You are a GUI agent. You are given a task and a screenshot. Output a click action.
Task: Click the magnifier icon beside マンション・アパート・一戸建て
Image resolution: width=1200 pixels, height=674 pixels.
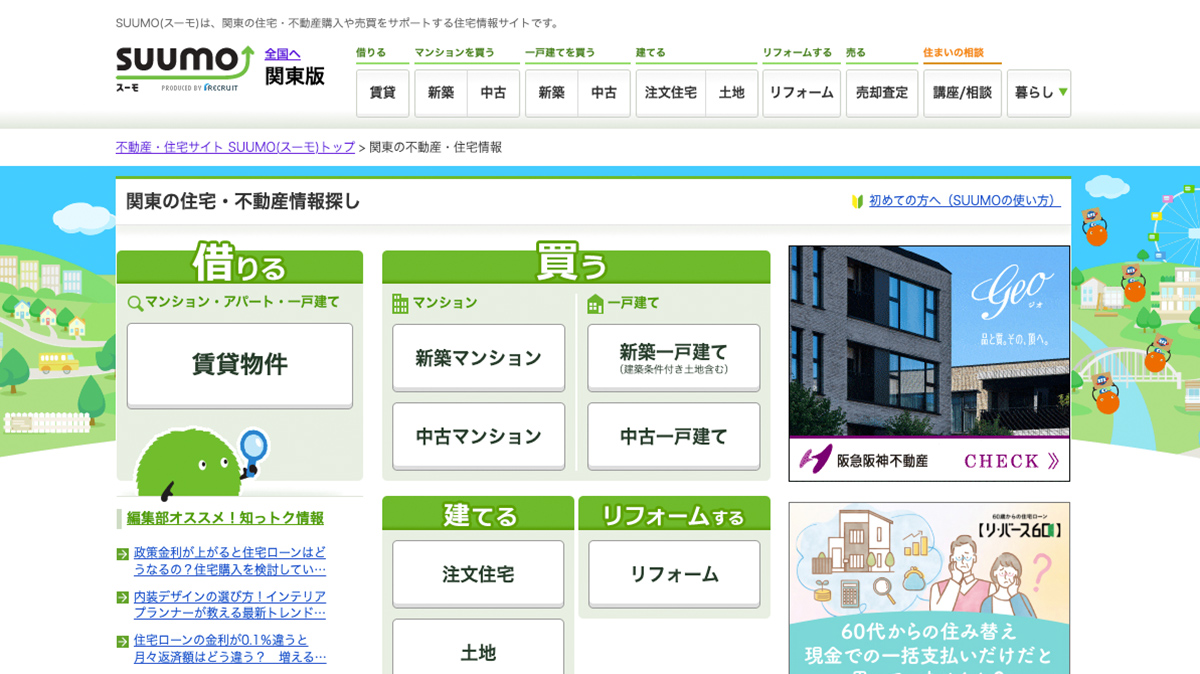coord(135,302)
